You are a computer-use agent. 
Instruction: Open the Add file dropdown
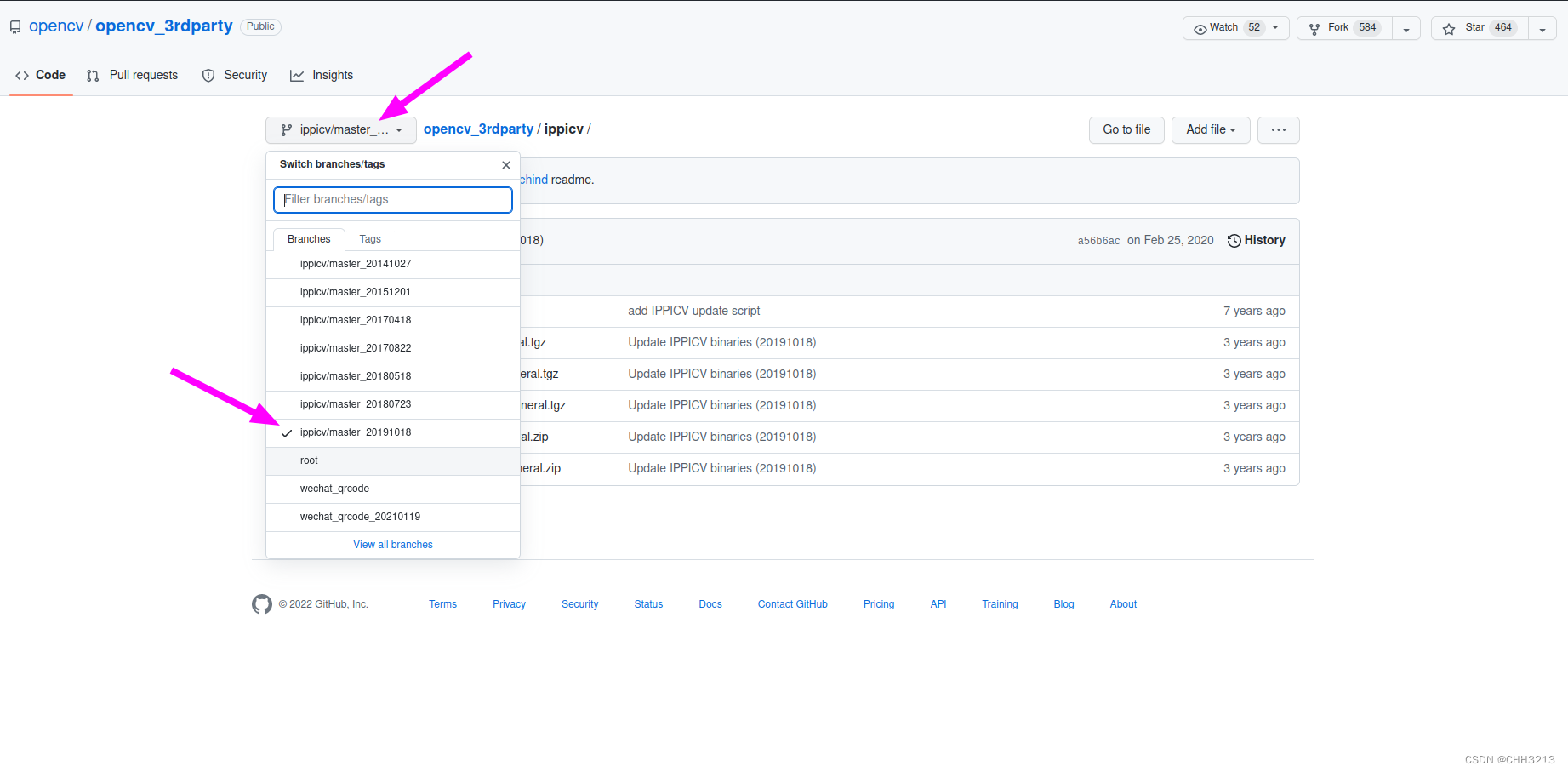pos(1211,130)
